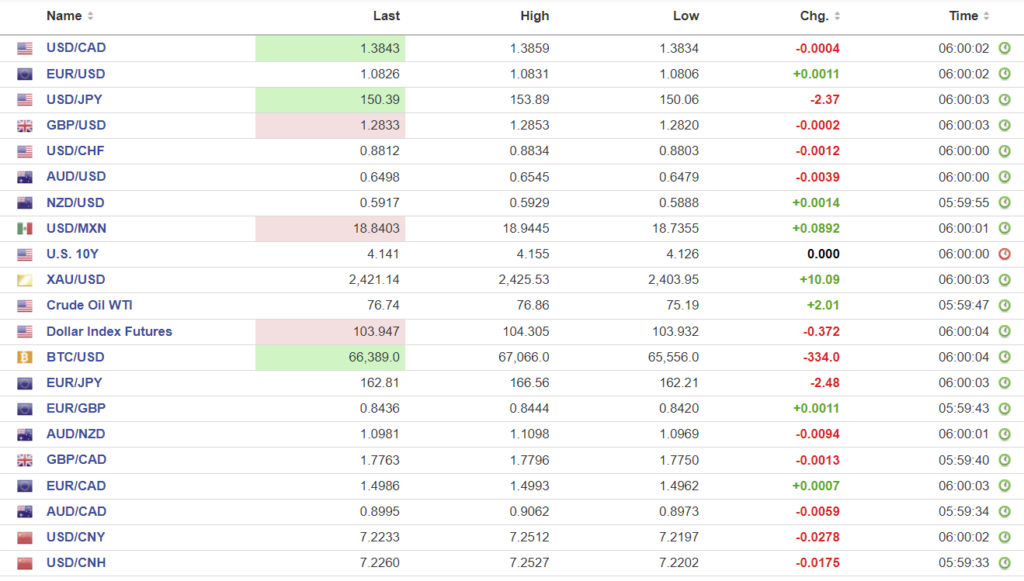
Task: Click the Mexico flag icon beside USD/MXN
Action: point(25,229)
